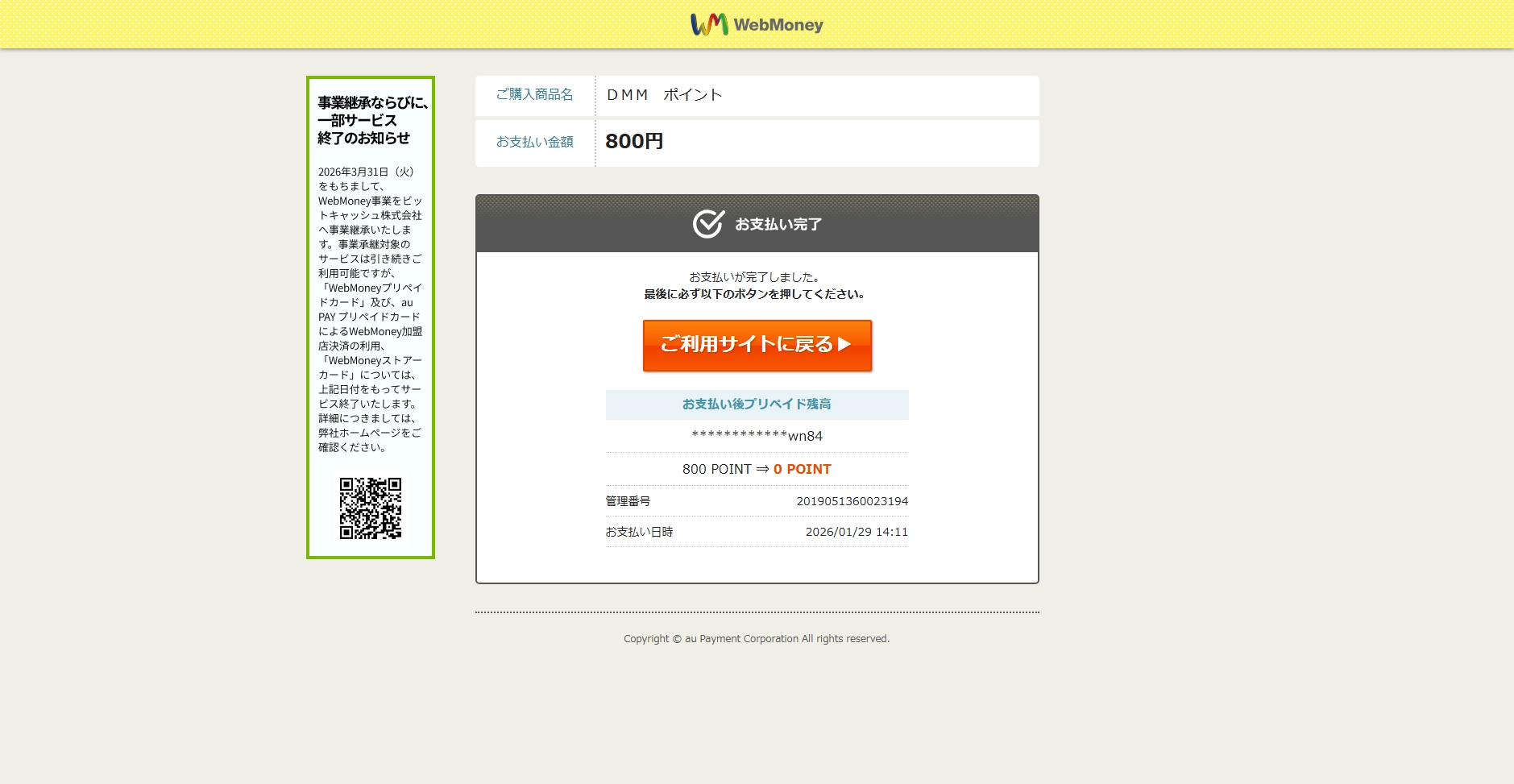Click the 管理番号 label
1514x784 pixels.
click(x=628, y=501)
